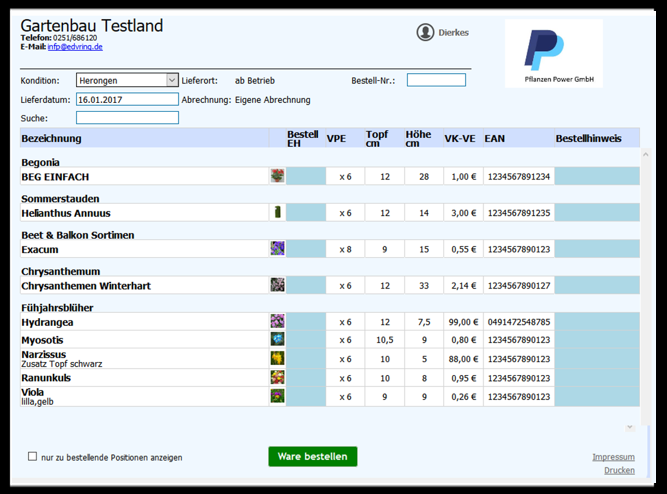The image size is (667, 494).
Task: Click the Pflanzen Power GmbH logo
Action: (x=553, y=53)
